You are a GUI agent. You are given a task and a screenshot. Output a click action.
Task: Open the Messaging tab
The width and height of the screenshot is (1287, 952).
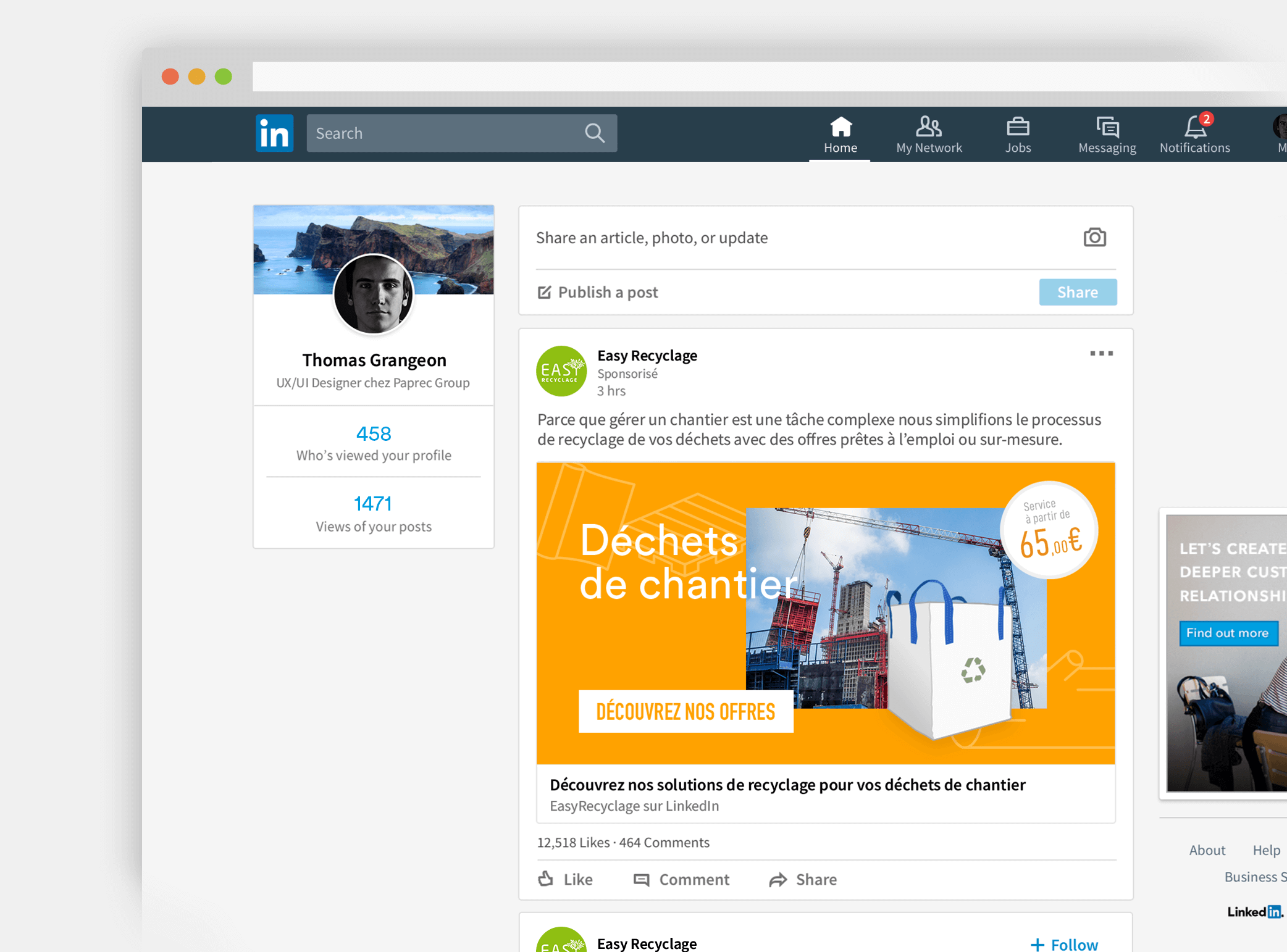coord(1107,135)
